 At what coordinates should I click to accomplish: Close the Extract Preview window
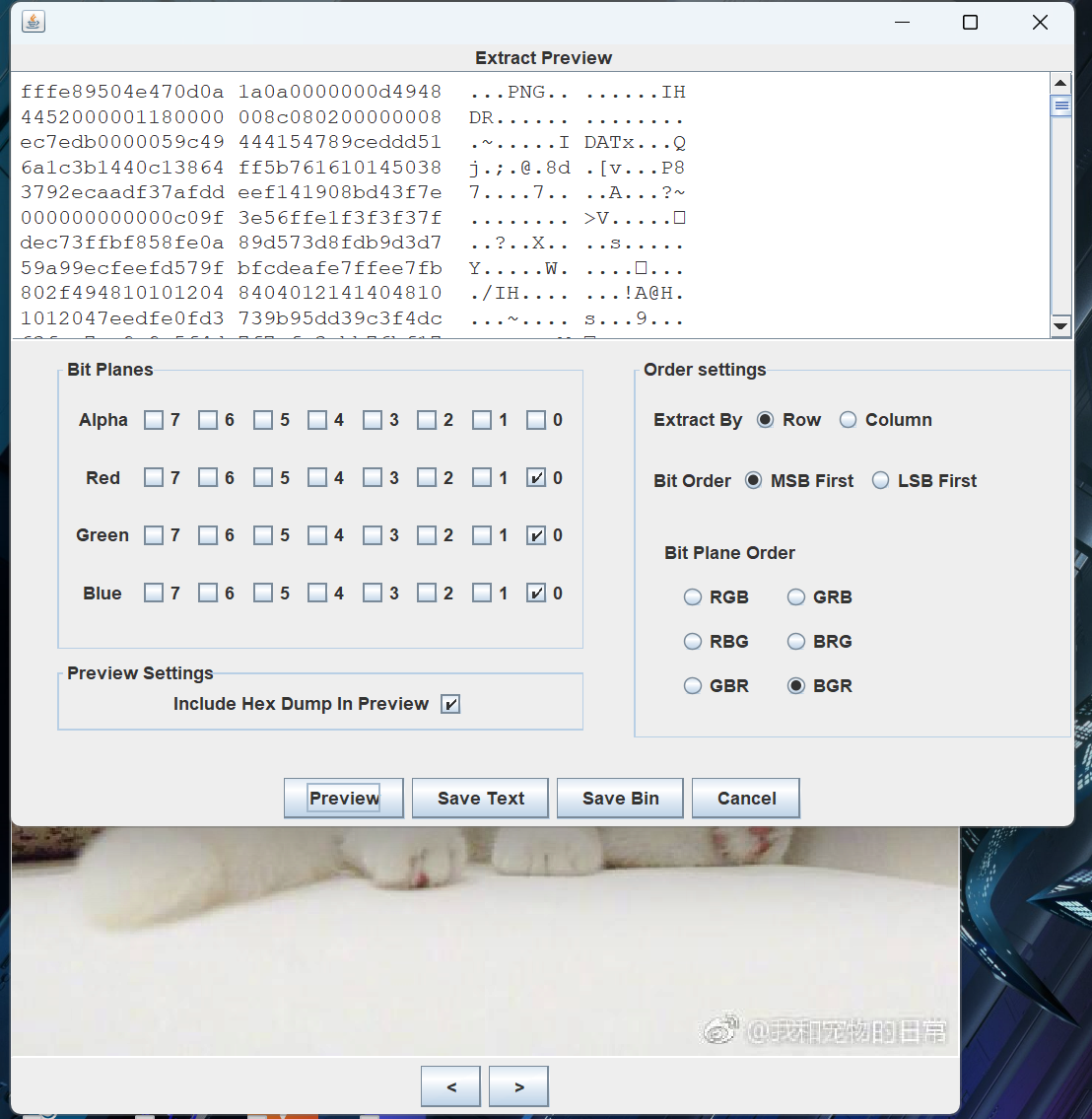1040,22
